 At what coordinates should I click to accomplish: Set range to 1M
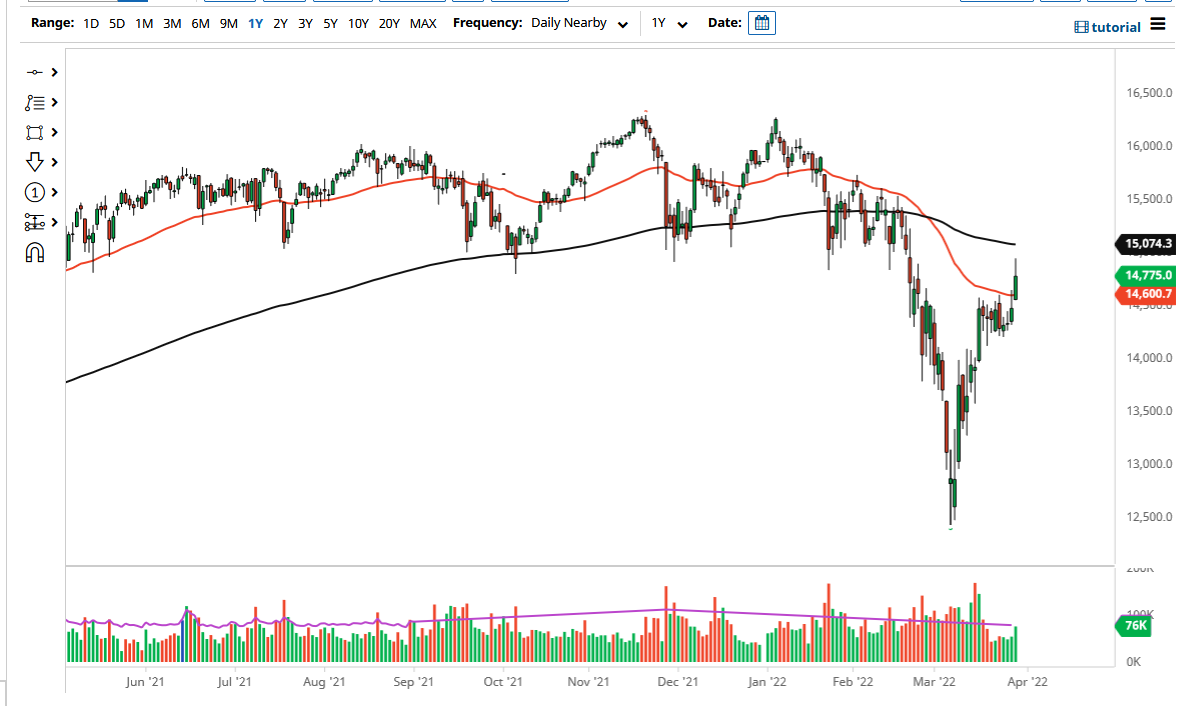pos(144,23)
